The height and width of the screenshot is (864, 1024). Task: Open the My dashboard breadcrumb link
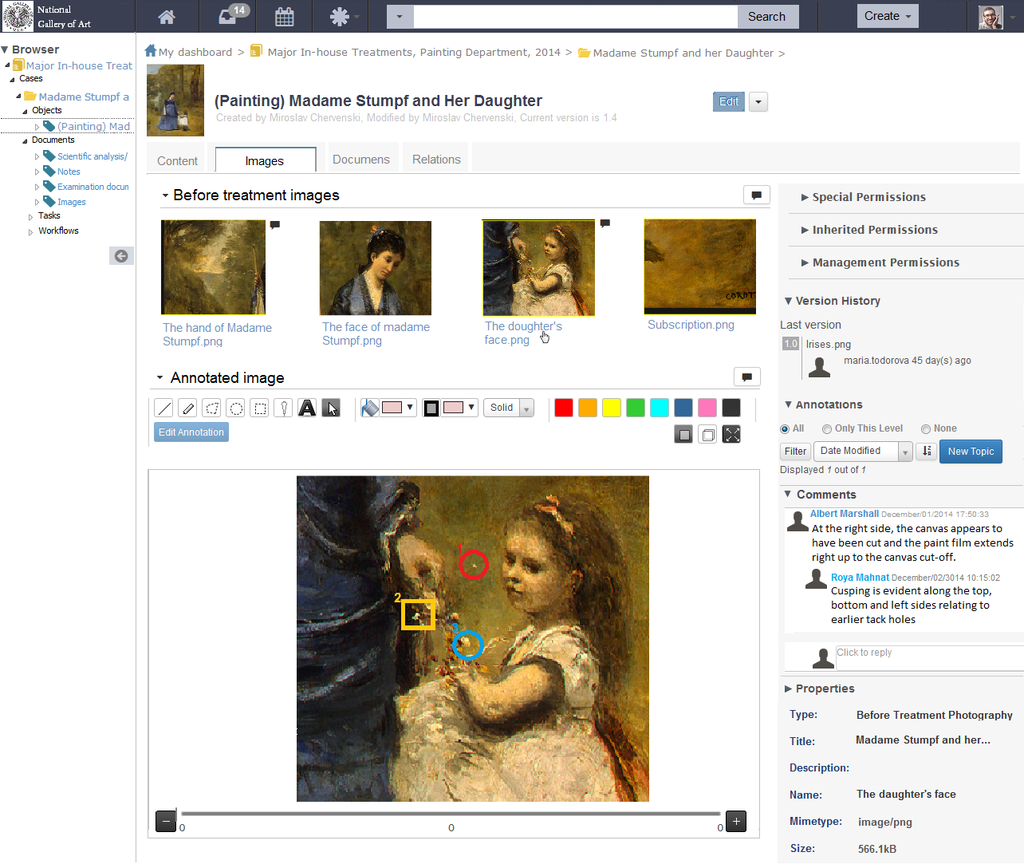195,52
